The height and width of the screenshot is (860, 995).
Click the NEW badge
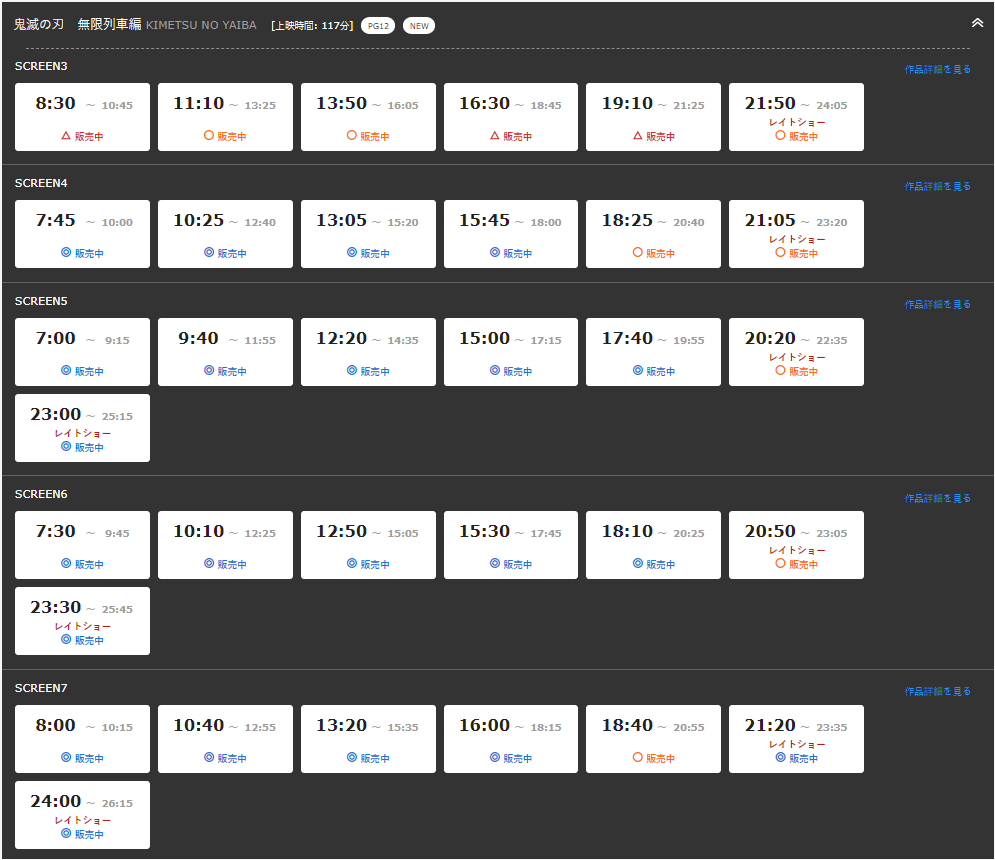click(419, 26)
